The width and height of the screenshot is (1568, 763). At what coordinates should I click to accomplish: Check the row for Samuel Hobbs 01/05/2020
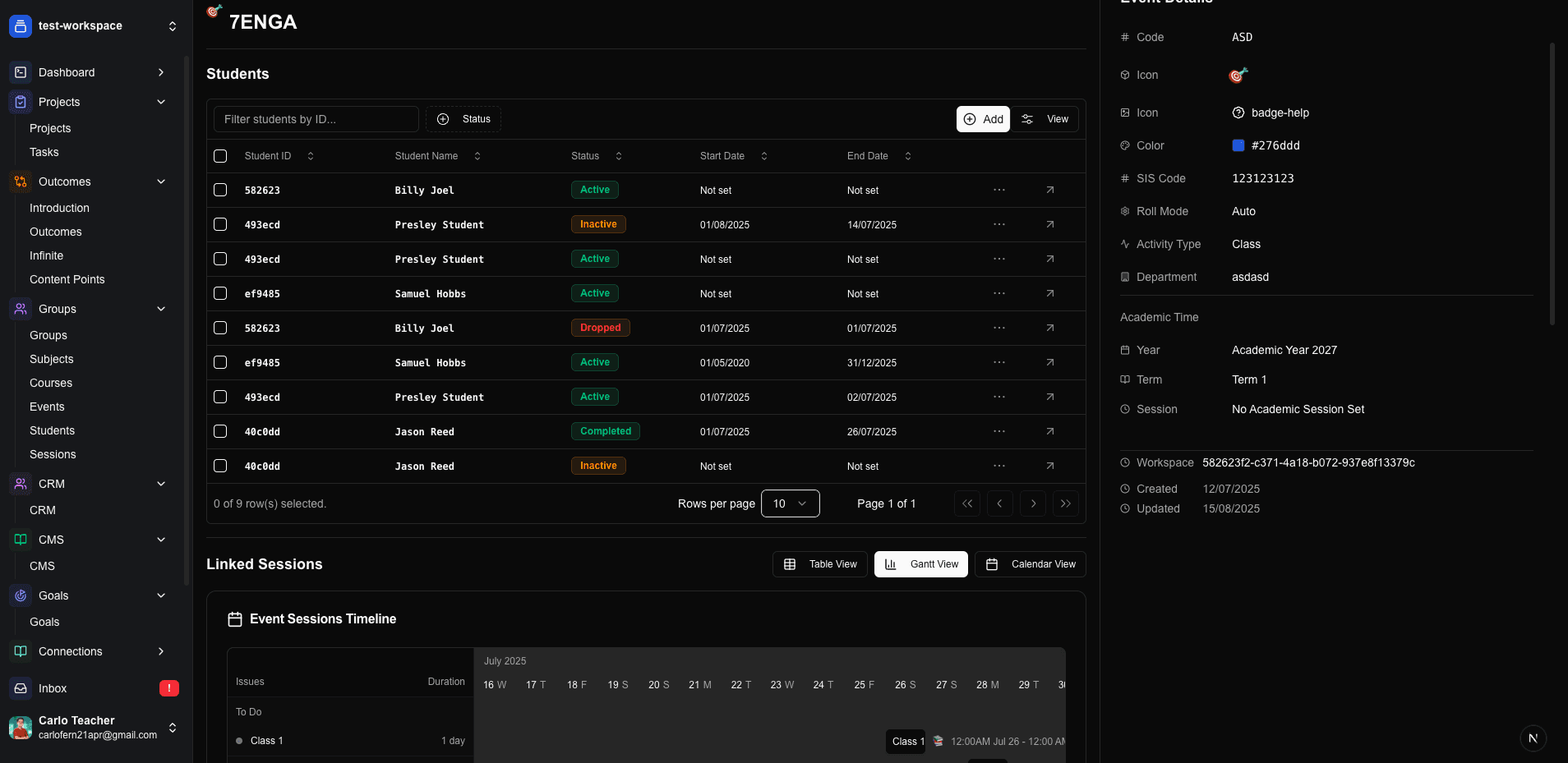220,362
